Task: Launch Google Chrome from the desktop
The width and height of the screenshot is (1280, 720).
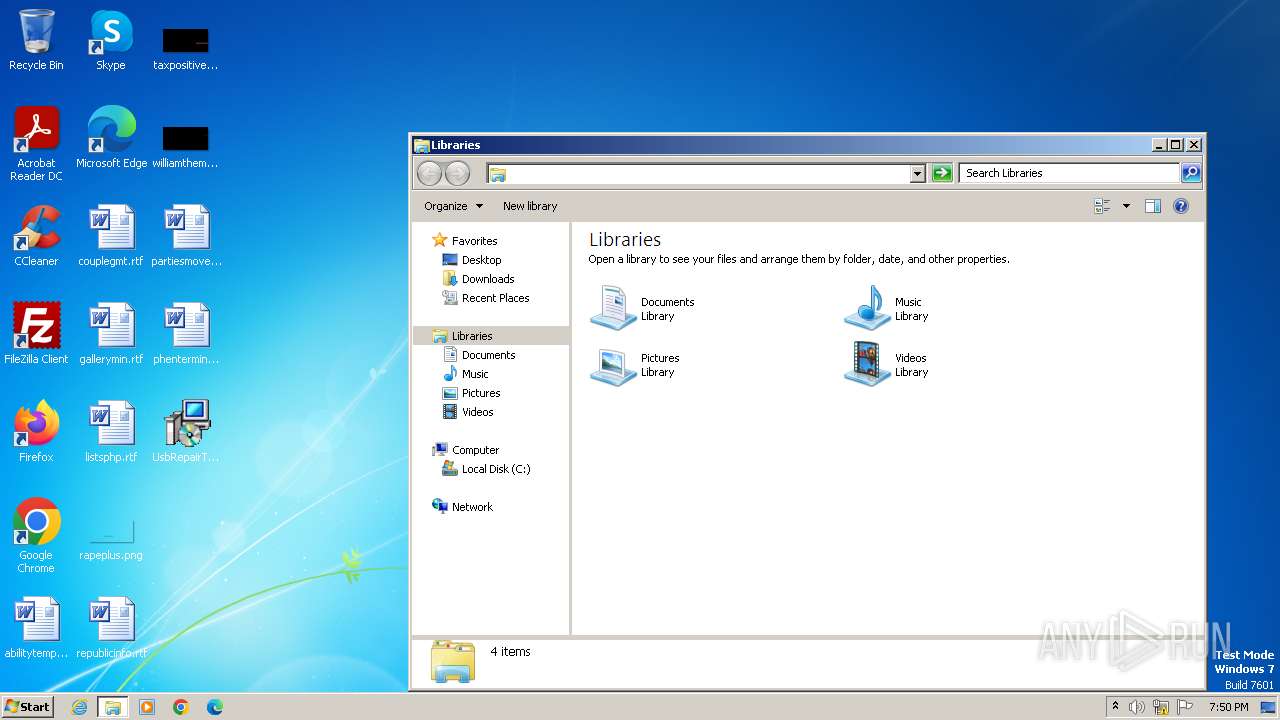Action: (x=36, y=536)
